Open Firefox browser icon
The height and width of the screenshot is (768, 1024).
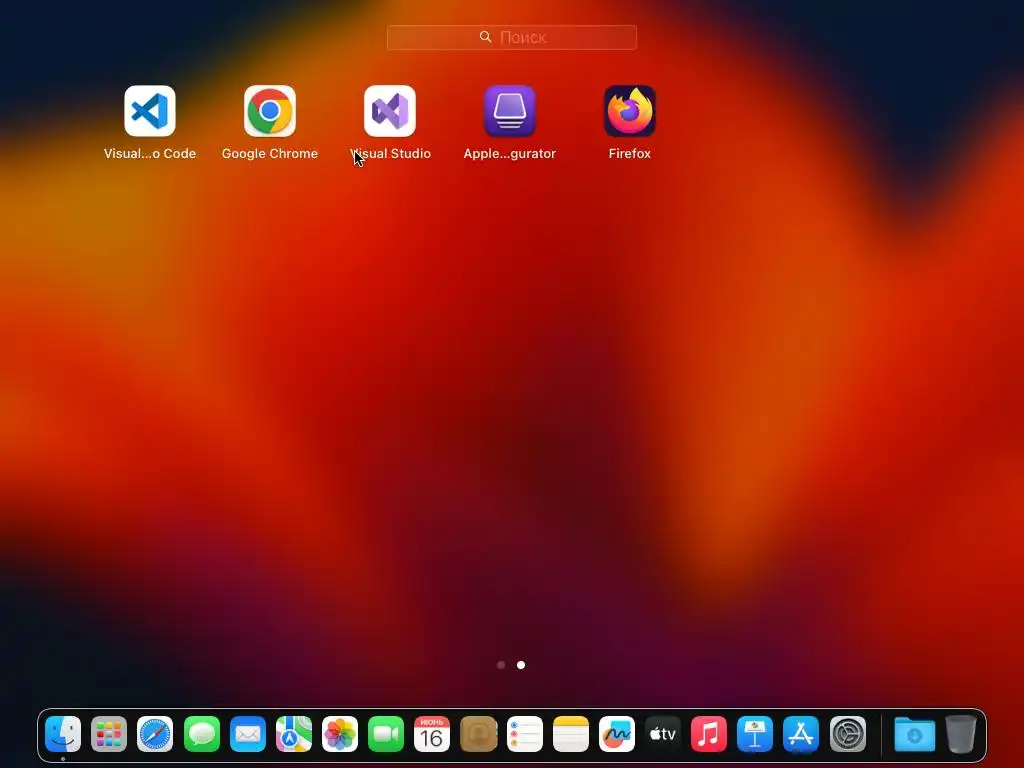[630, 111]
